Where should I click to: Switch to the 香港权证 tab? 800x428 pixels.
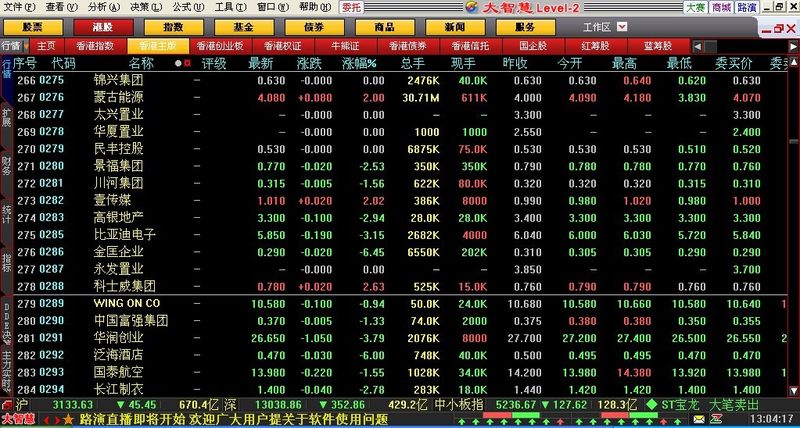click(x=283, y=46)
